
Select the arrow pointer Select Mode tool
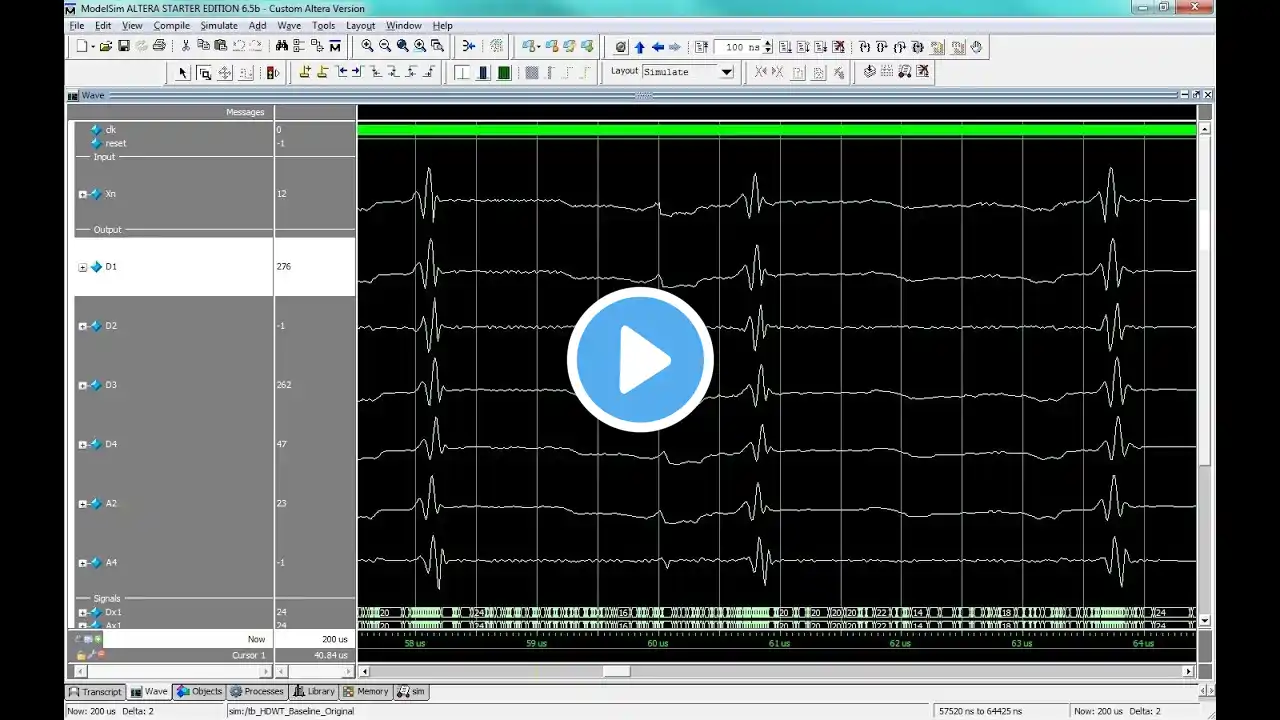[x=183, y=72]
